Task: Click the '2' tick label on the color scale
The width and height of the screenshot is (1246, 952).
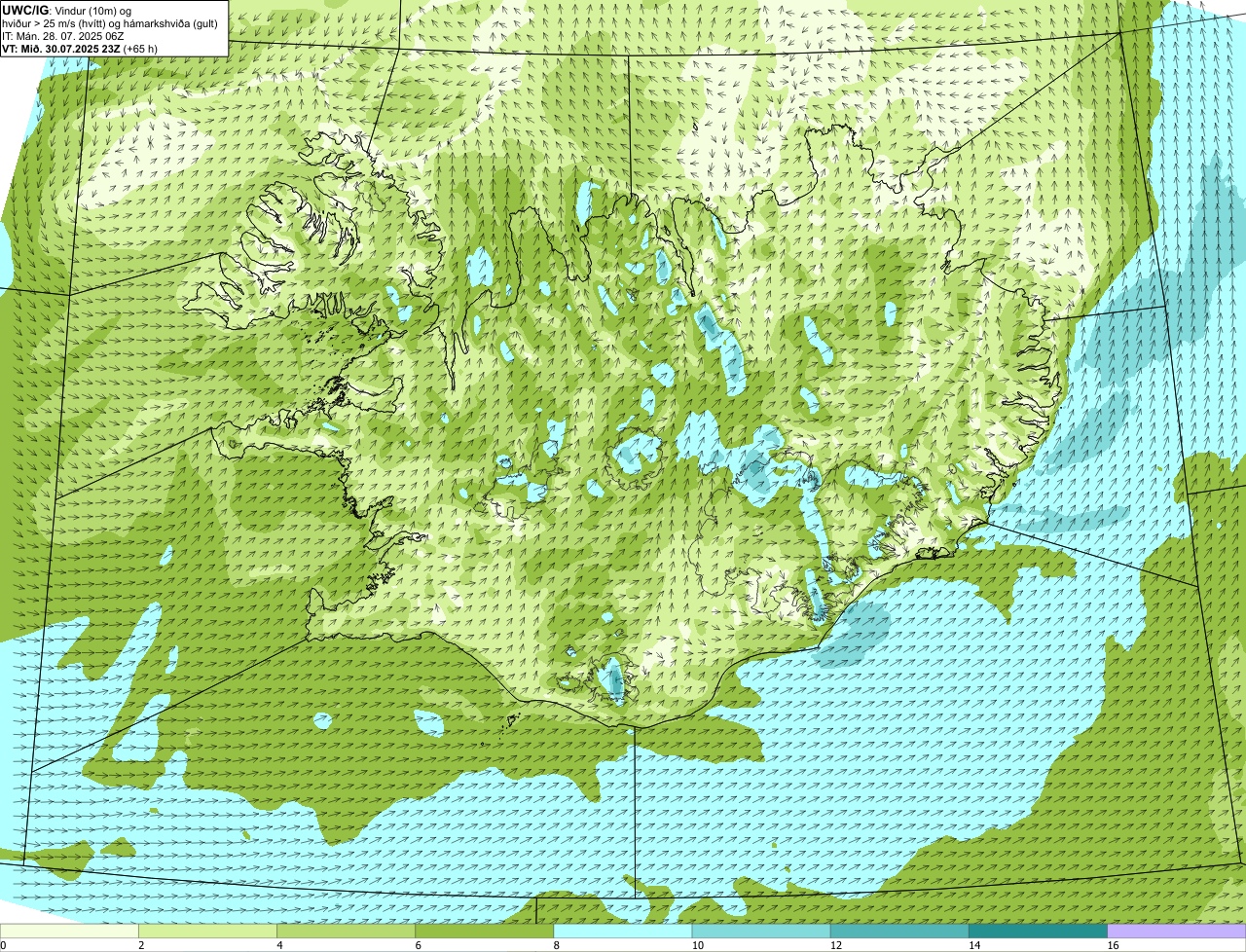Action: coord(141,945)
